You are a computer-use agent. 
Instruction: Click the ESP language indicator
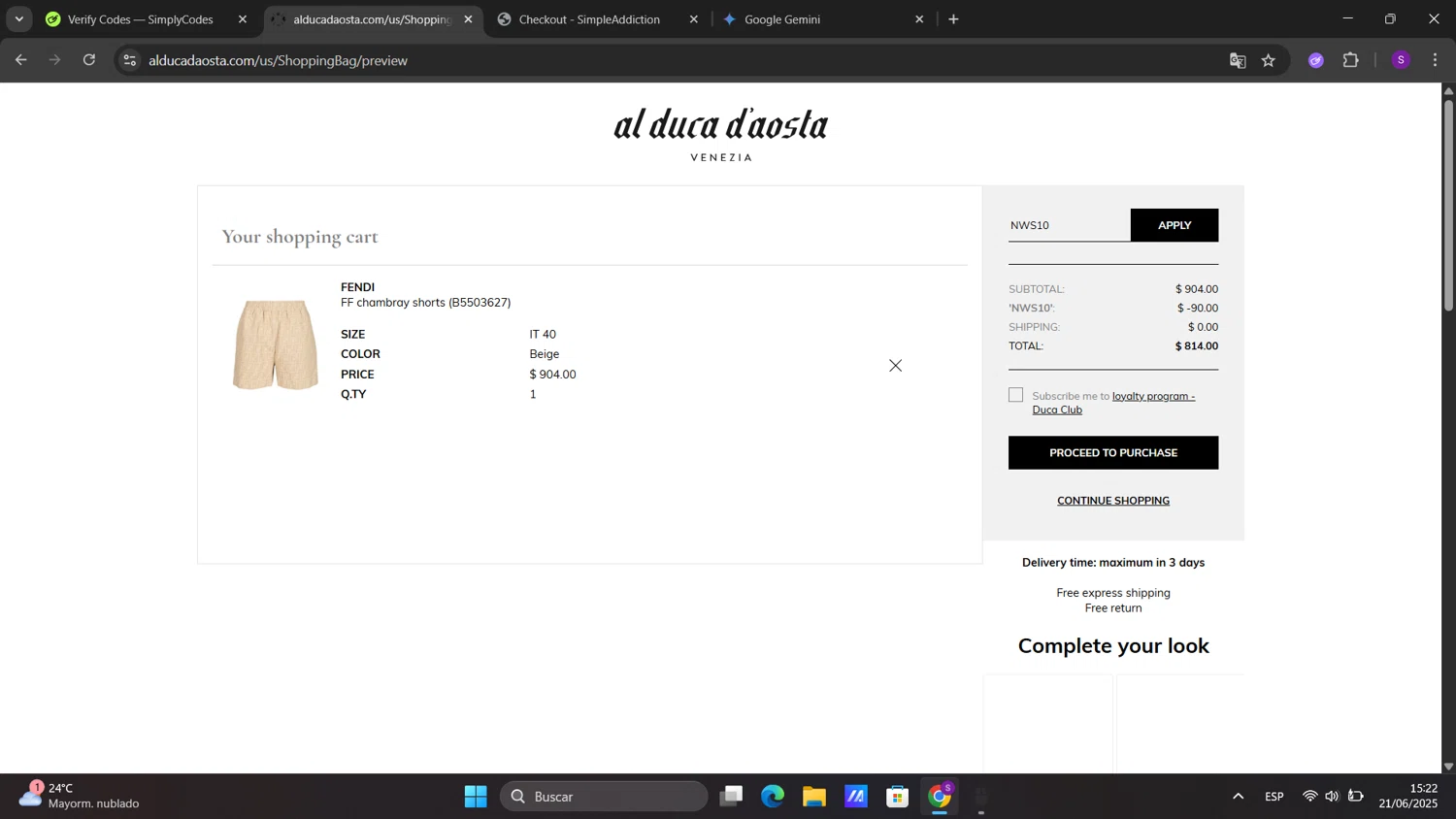click(1274, 797)
